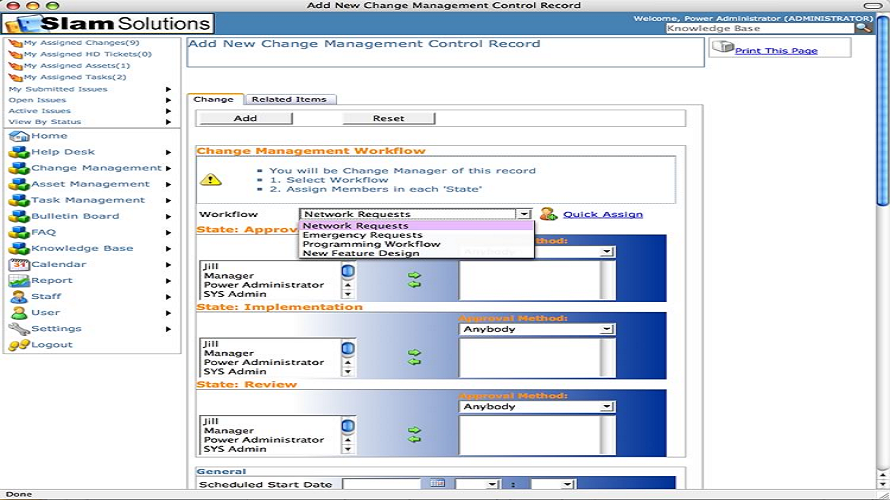Click the Bulletin Board sidebar icon

pyautogui.click(x=19, y=216)
